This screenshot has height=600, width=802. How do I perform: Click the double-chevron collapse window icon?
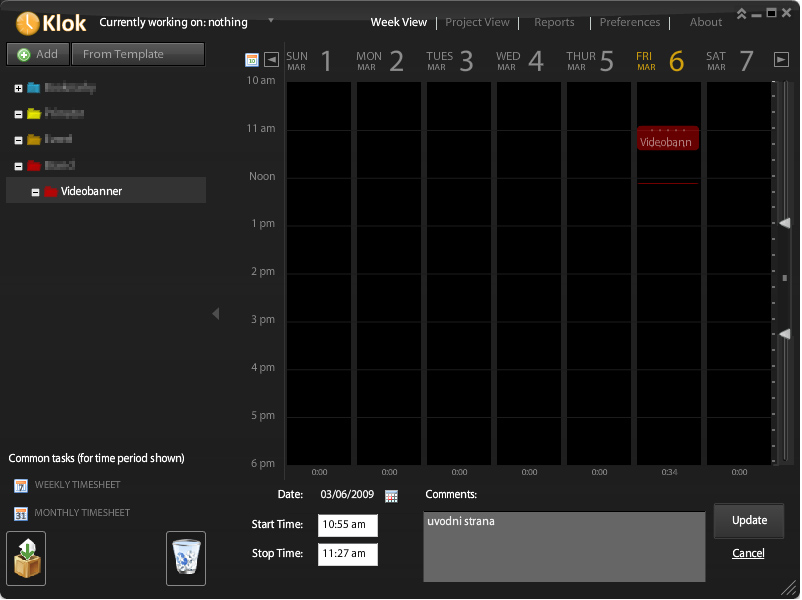[741, 14]
